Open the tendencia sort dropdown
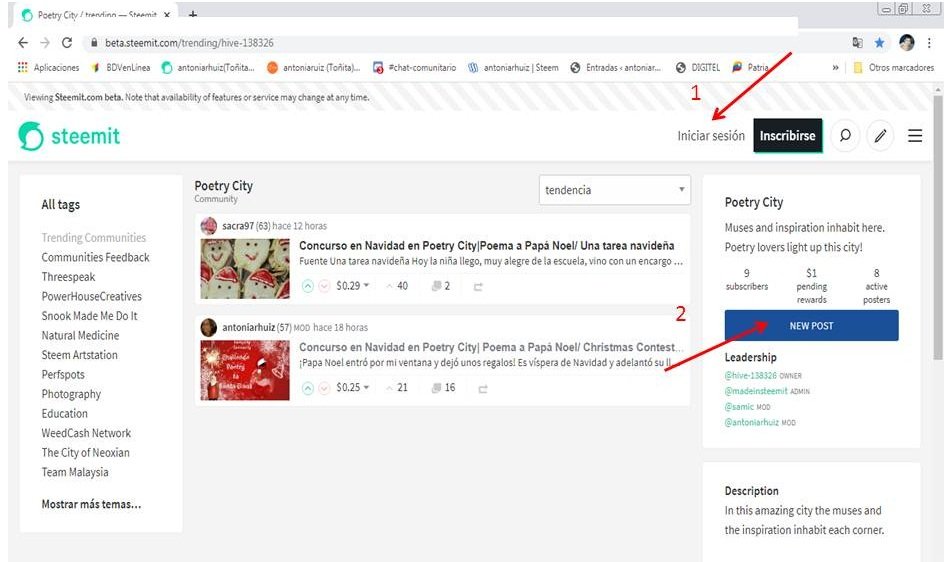 coord(614,190)
